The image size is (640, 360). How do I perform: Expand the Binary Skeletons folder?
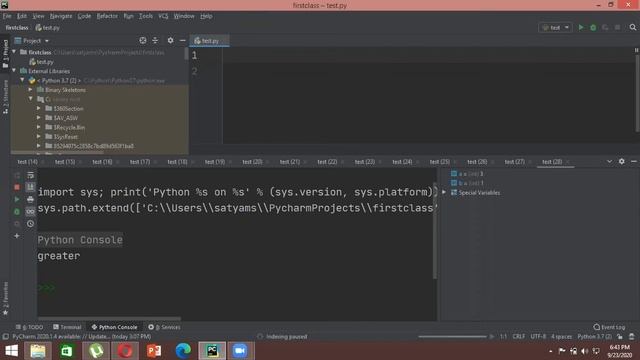tap(31, 89)
